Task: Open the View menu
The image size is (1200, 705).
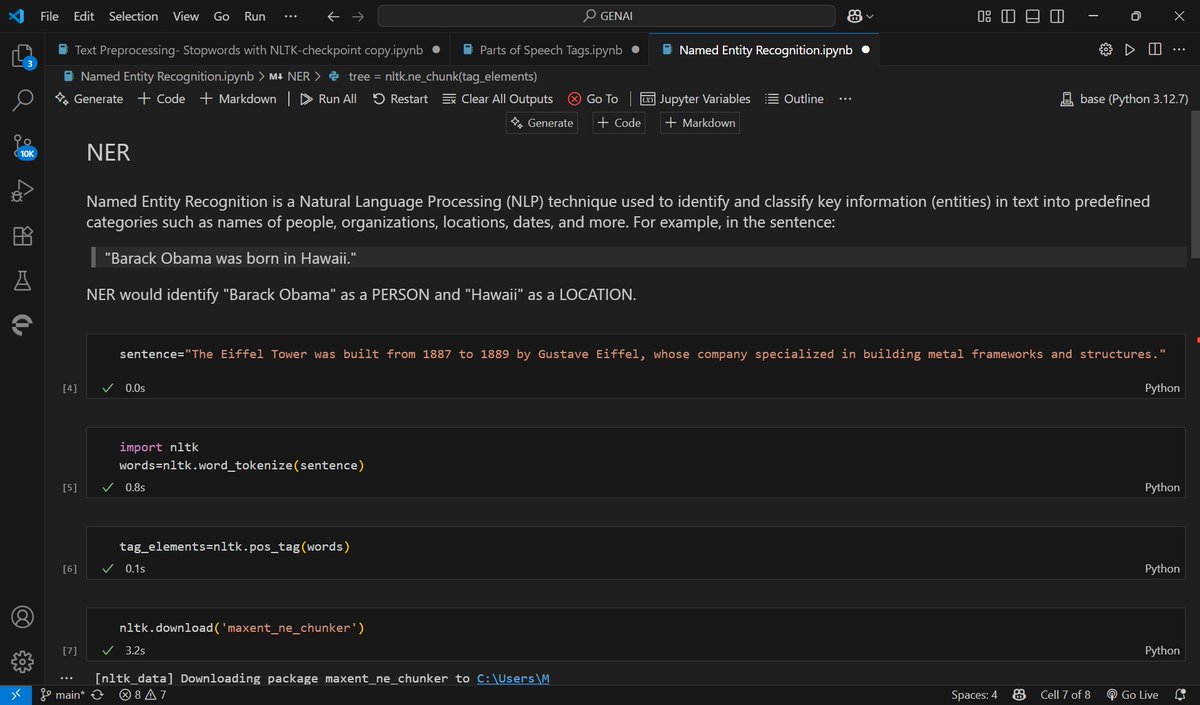Action: pos(185,16)
